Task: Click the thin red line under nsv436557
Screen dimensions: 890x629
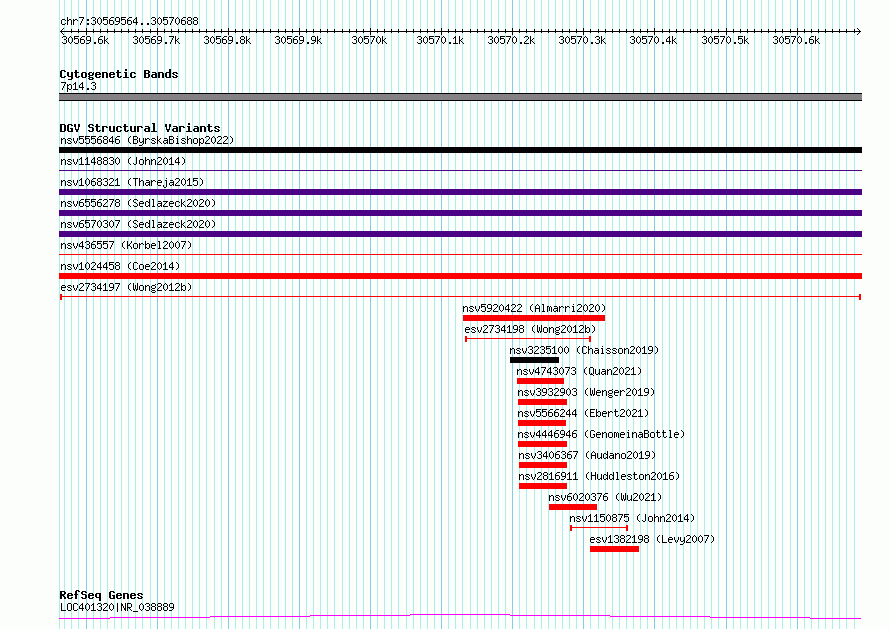Action: click(x=460, y=255)
